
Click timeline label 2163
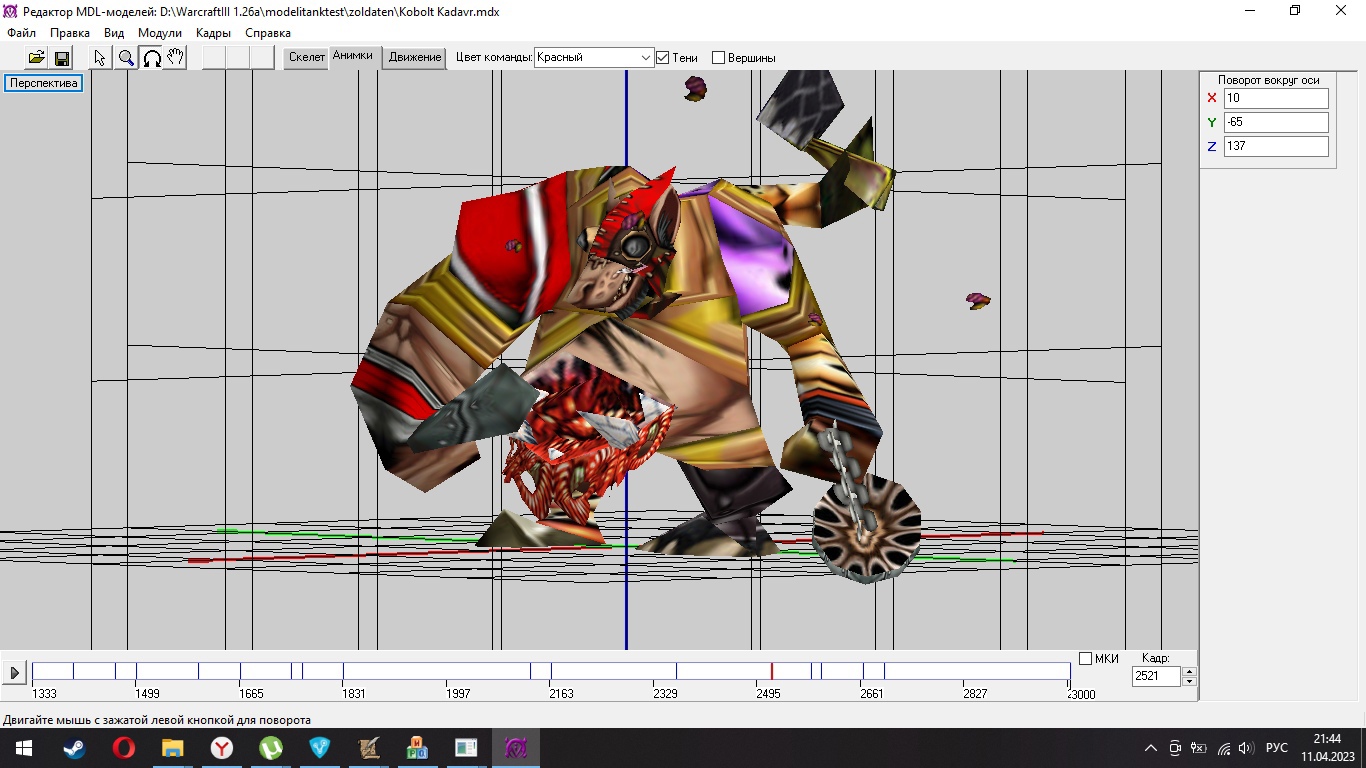tap(562, 694)
